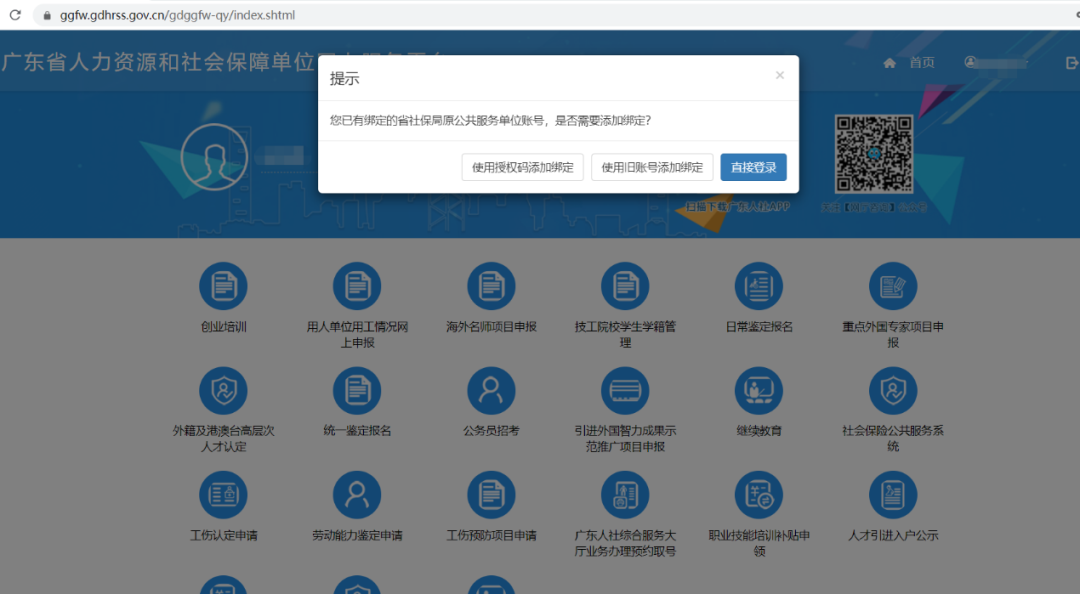Open 广东人社综合服务大厅业务办理预约取号

[x=624, y=494]
